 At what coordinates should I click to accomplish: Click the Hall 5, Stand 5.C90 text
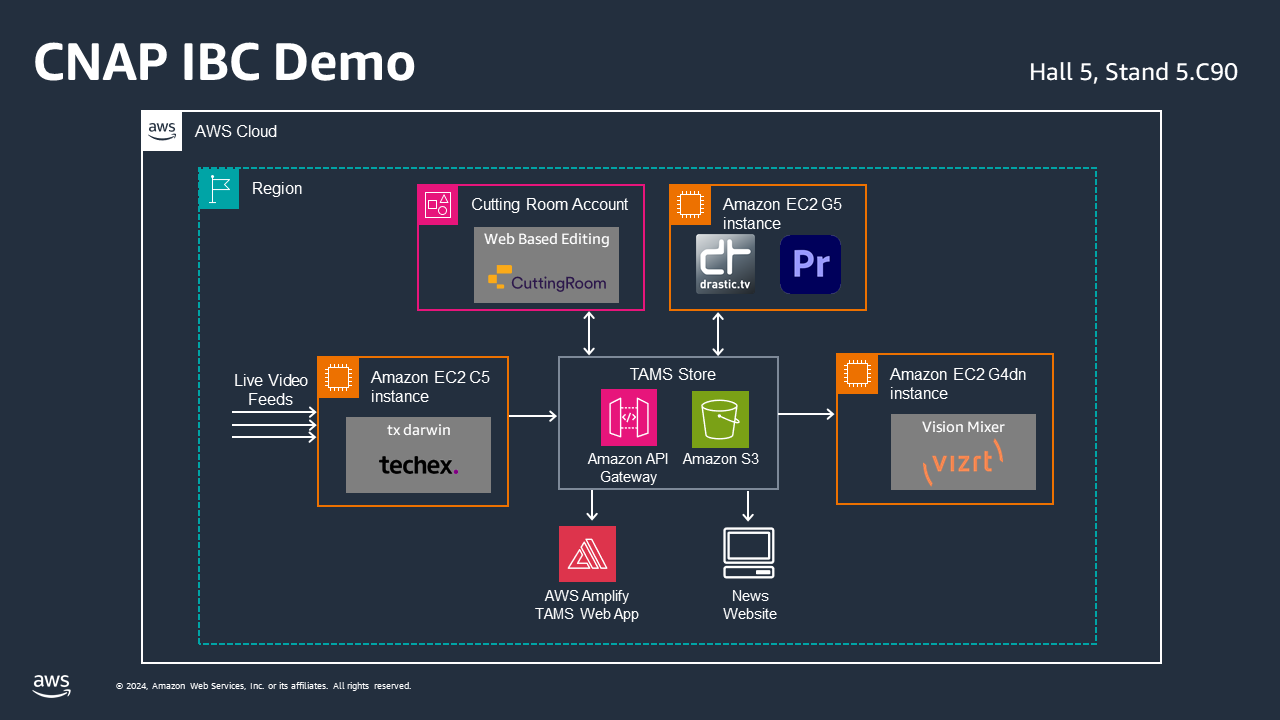(1133, 72)
